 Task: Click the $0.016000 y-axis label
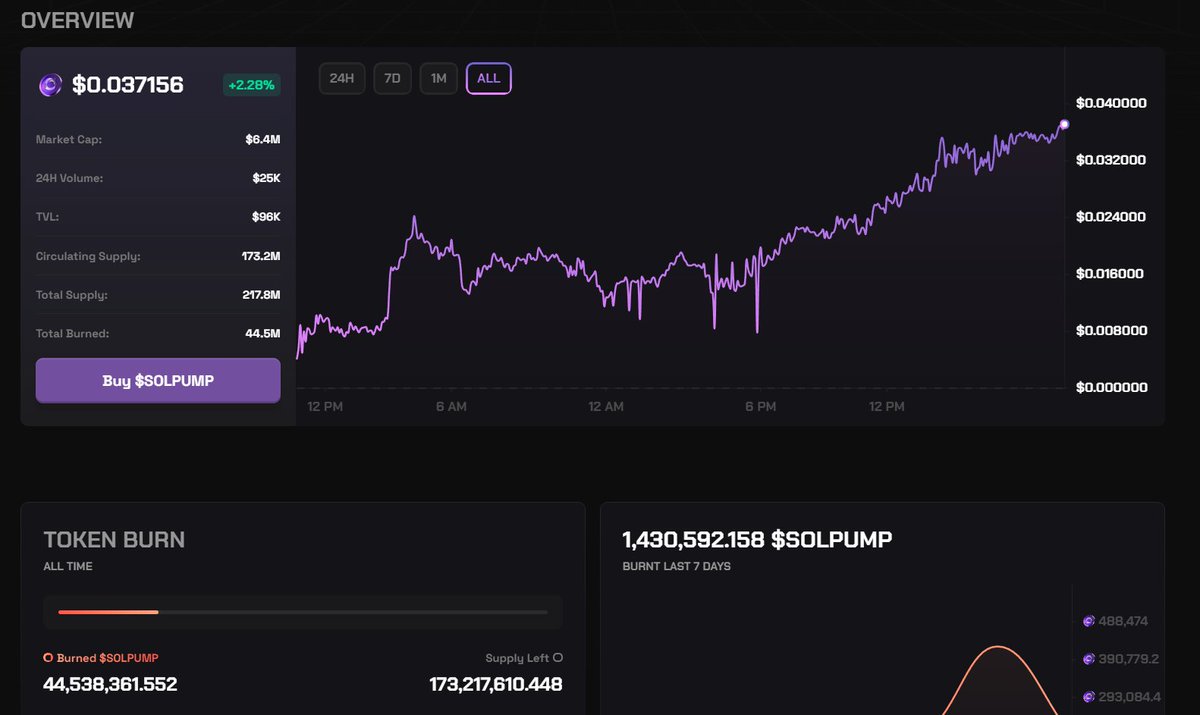(x=1111, y=274)
